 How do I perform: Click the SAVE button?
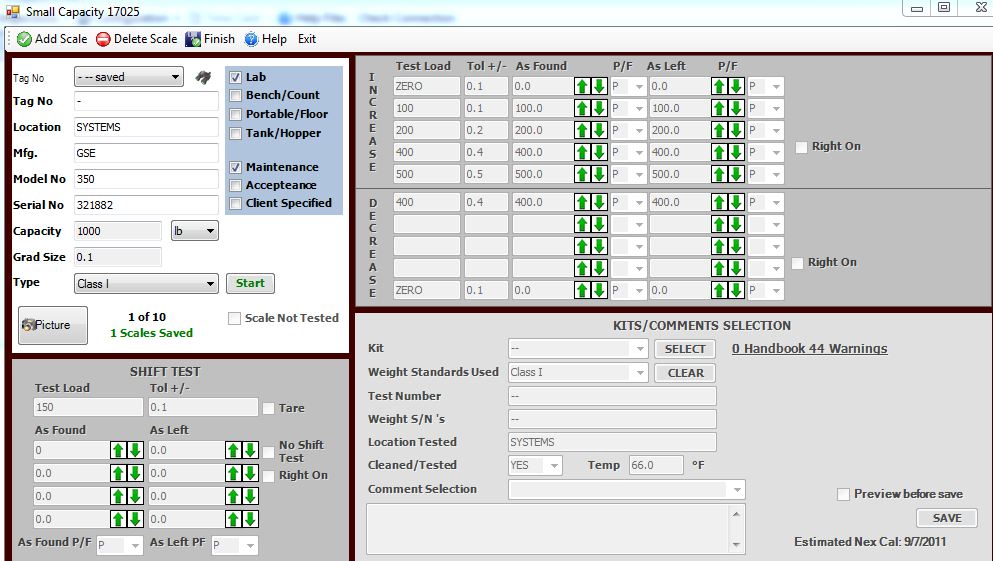click(947, 518)
